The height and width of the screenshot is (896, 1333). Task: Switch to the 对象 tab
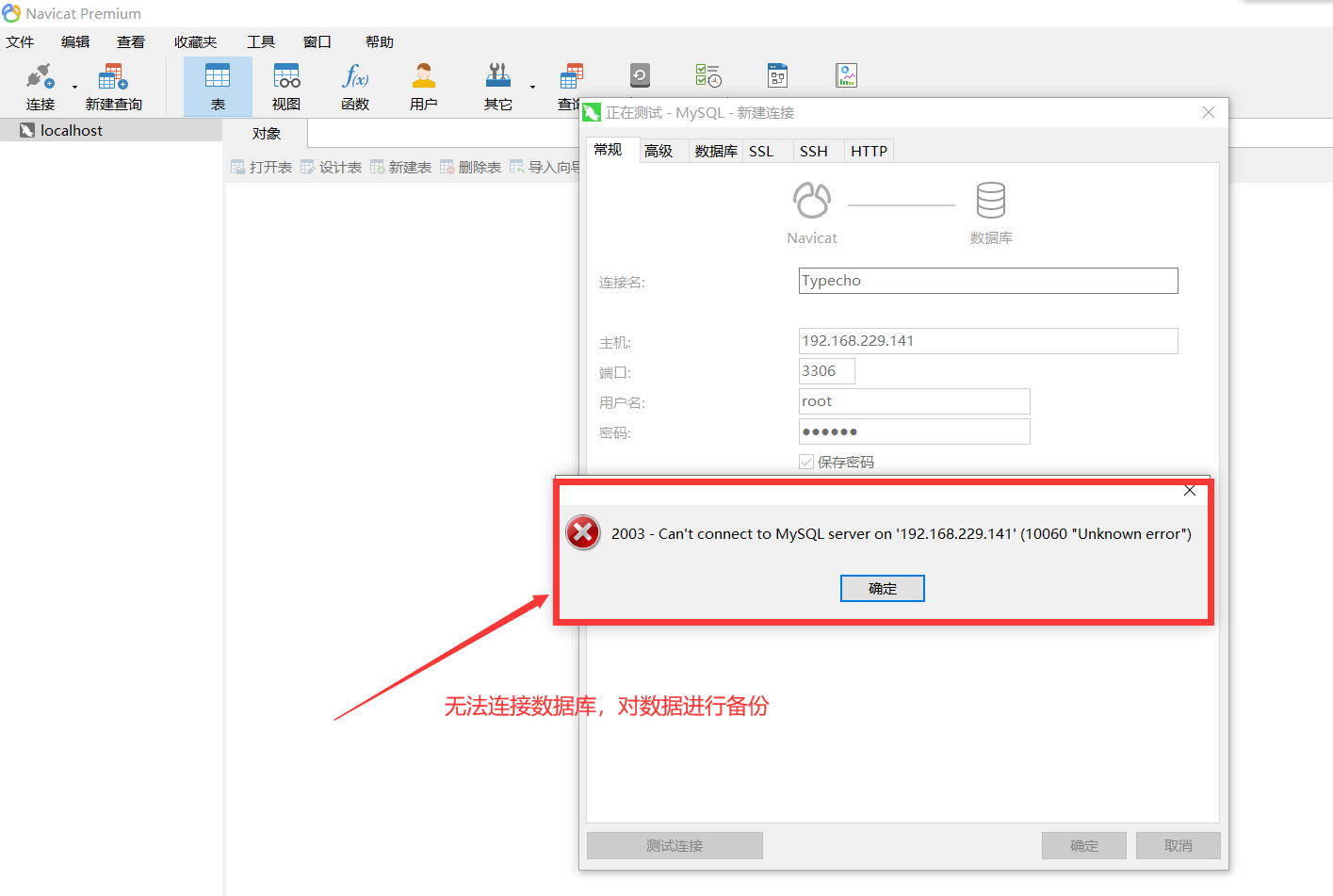(x=267, y=133)
